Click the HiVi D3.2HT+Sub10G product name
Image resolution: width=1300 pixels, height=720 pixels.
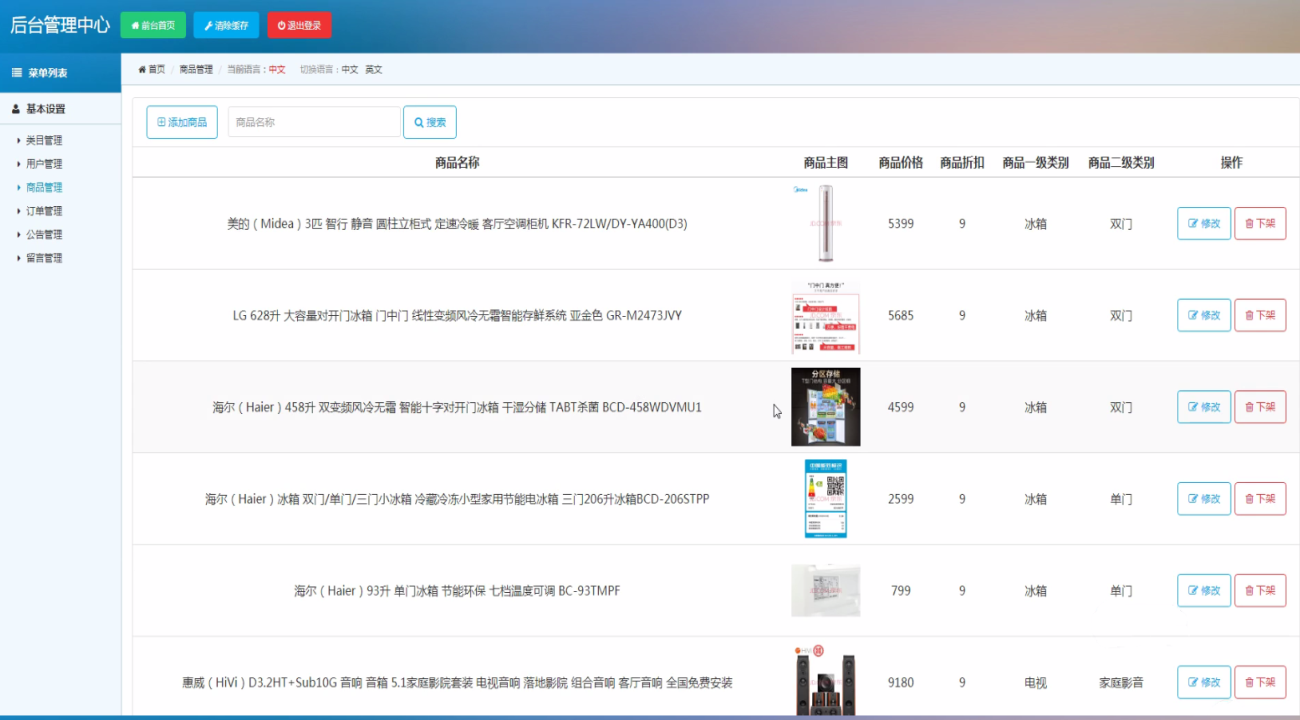coord(457,683)
